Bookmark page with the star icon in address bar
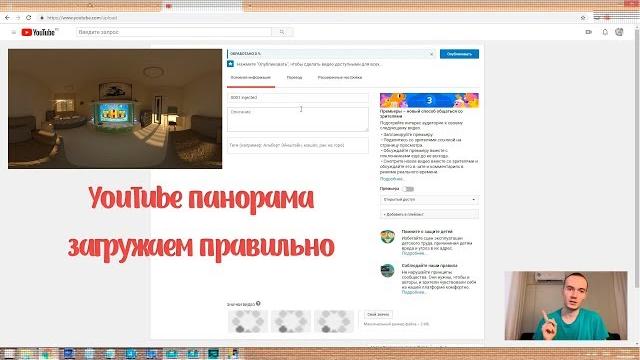This screenshot has height=360, width=640. click(x=583, y=18)
